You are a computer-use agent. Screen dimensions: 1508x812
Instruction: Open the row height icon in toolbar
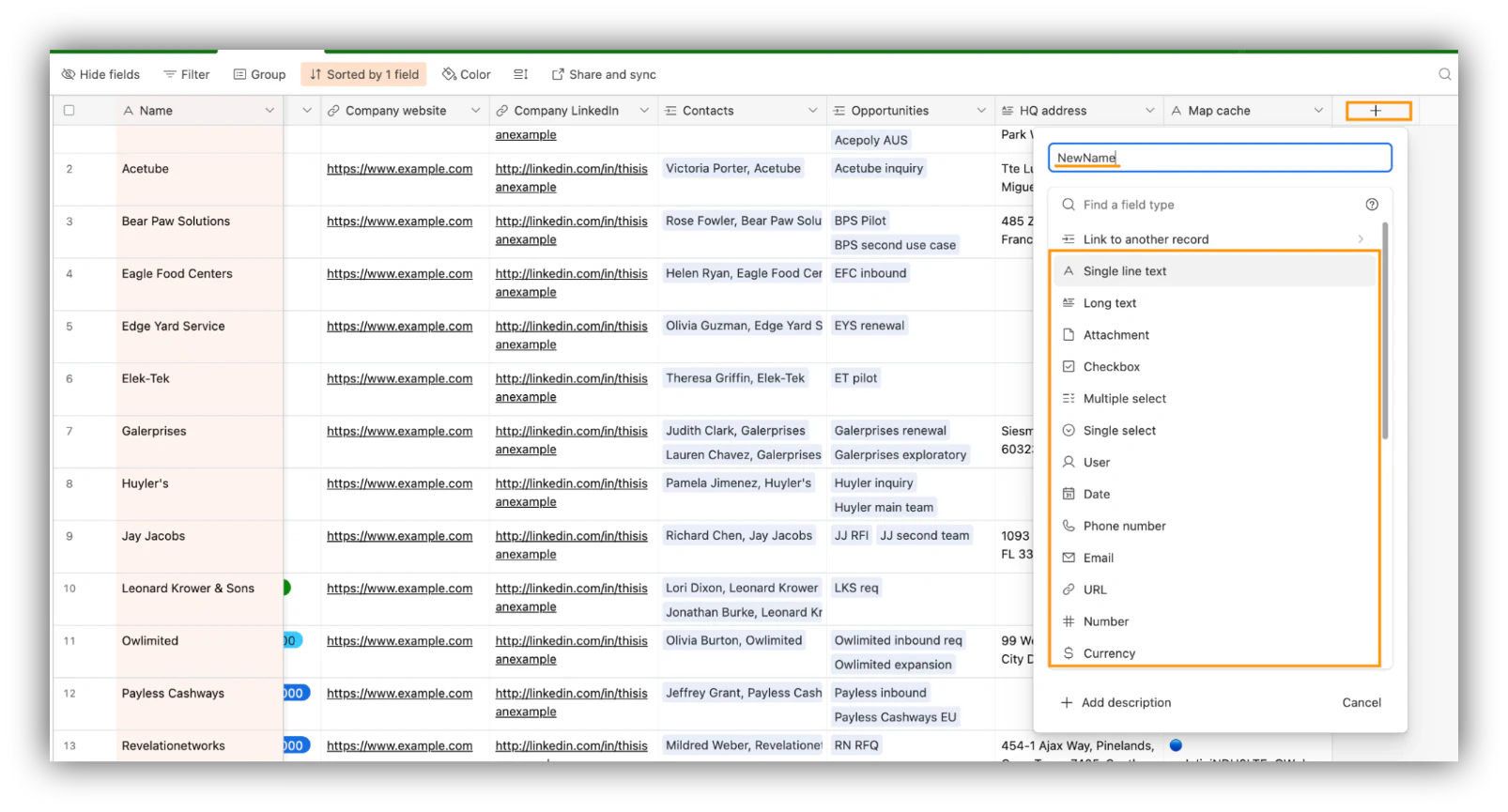(x=521, y=74)
